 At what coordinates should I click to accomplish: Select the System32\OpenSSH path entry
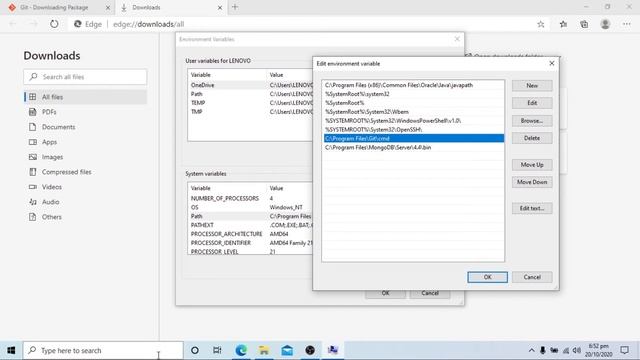click(x=413, y=129)
